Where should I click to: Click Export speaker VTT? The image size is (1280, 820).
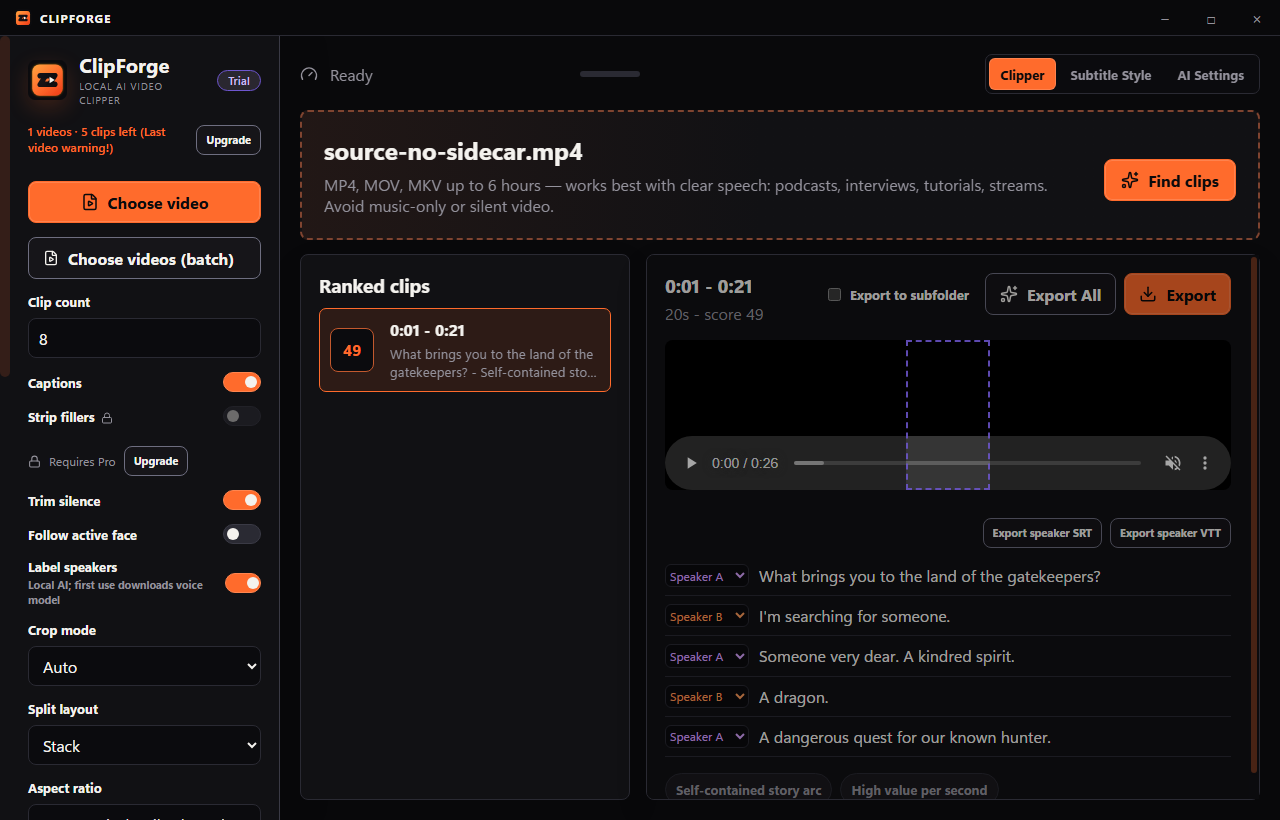(x=1170, y=533)
